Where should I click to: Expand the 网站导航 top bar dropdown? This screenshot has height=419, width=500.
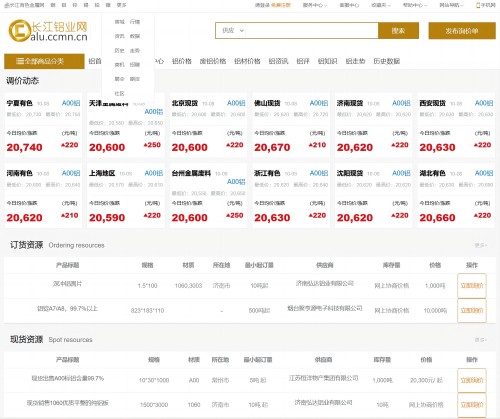tap(451, 5)
